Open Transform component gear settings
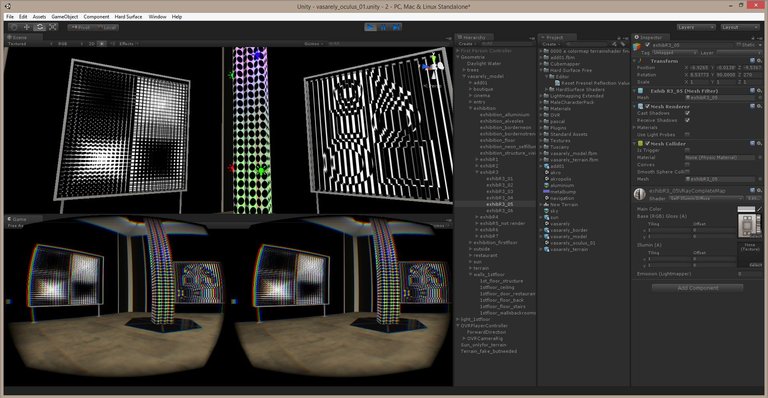Viewport: 768px width, 398px height. pyautogui.click(x=759, y=61)
